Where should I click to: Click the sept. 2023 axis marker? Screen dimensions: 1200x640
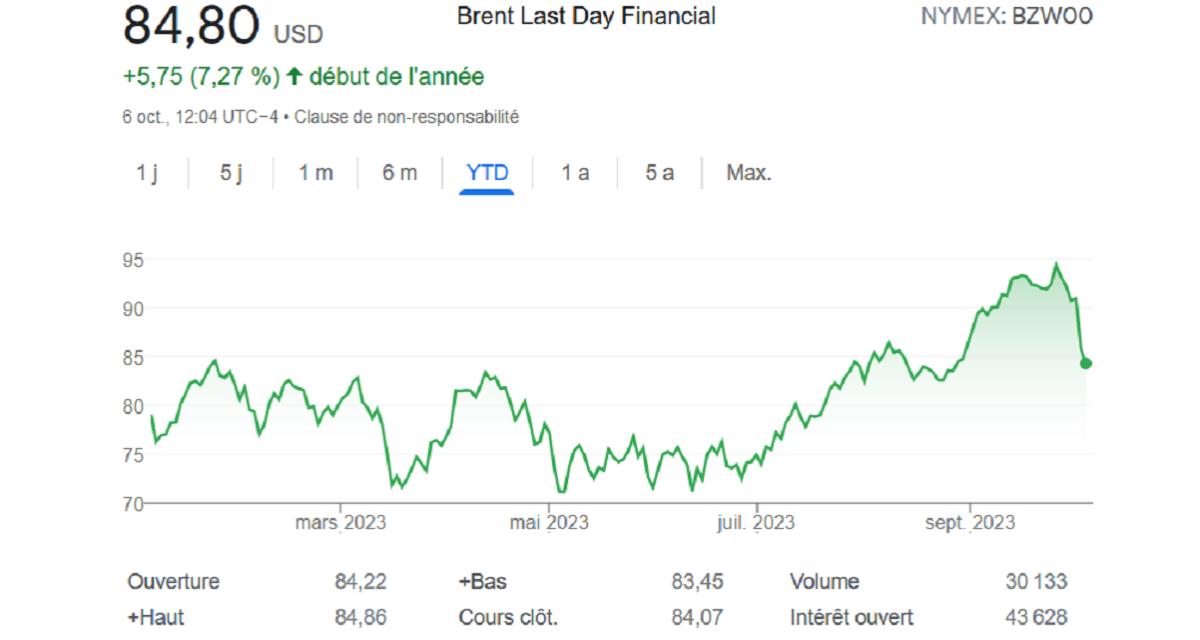point(970,522)
